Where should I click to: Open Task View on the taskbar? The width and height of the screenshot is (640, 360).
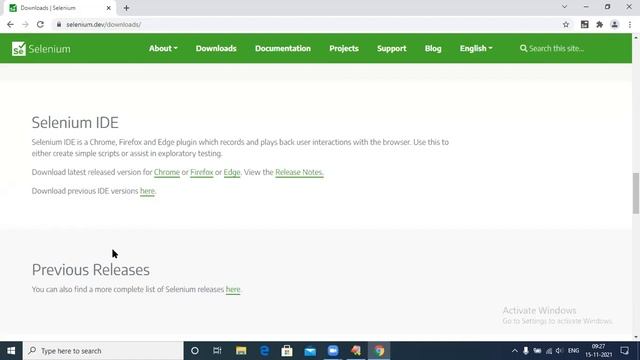tap(217, 351)
